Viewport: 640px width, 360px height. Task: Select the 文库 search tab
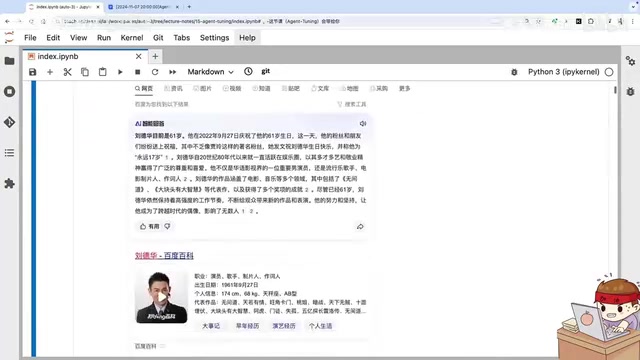click(320, 88)
